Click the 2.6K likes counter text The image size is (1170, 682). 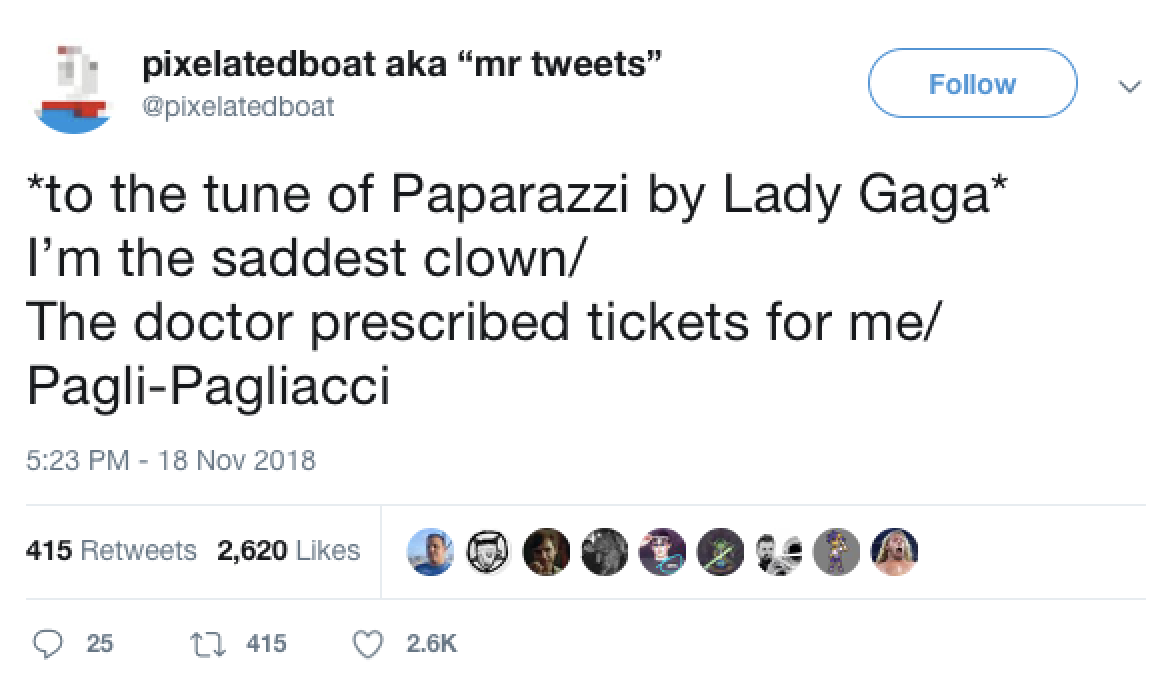(x=430, y=644)
